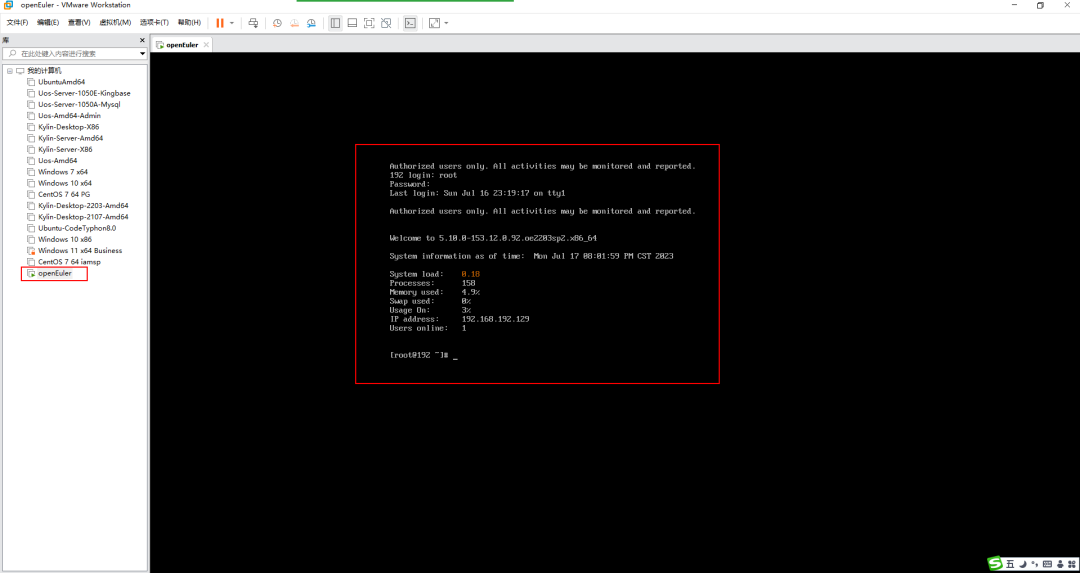Viewport: 1080px width, 573px height.
Task: Collapse the 我的计算机 tree node
Action: click(x=10, y=71)
